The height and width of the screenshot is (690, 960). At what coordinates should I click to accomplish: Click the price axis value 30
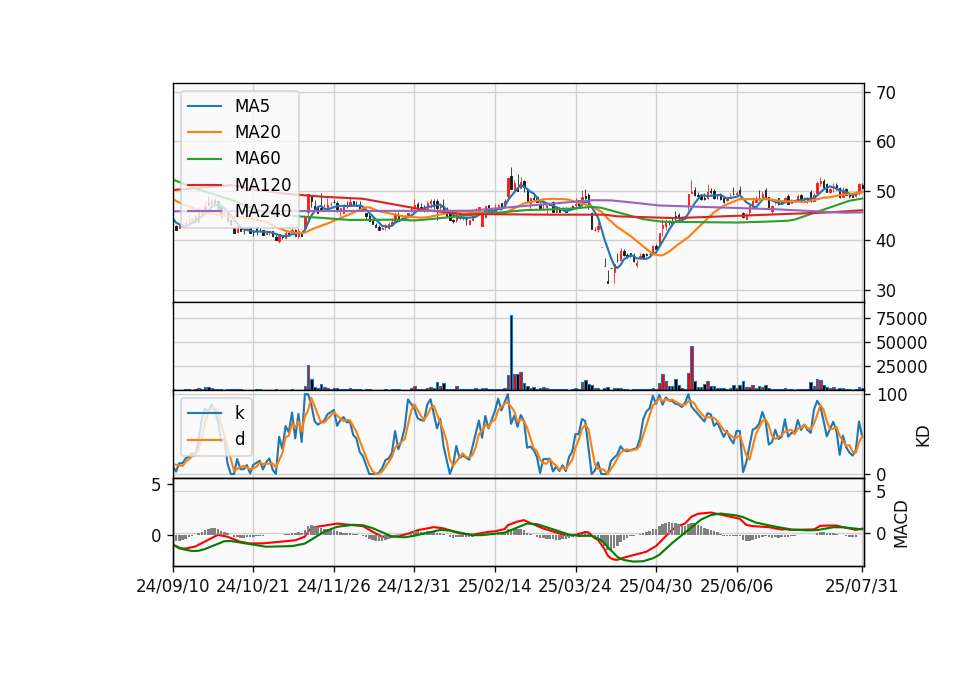coord(886,291)
